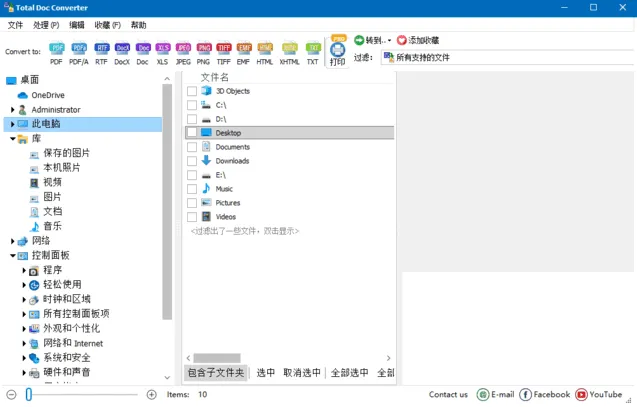This screenshot has width=637, height=407.
Task: Open the 帮助 menu
Action: click(x=139, y=25)
